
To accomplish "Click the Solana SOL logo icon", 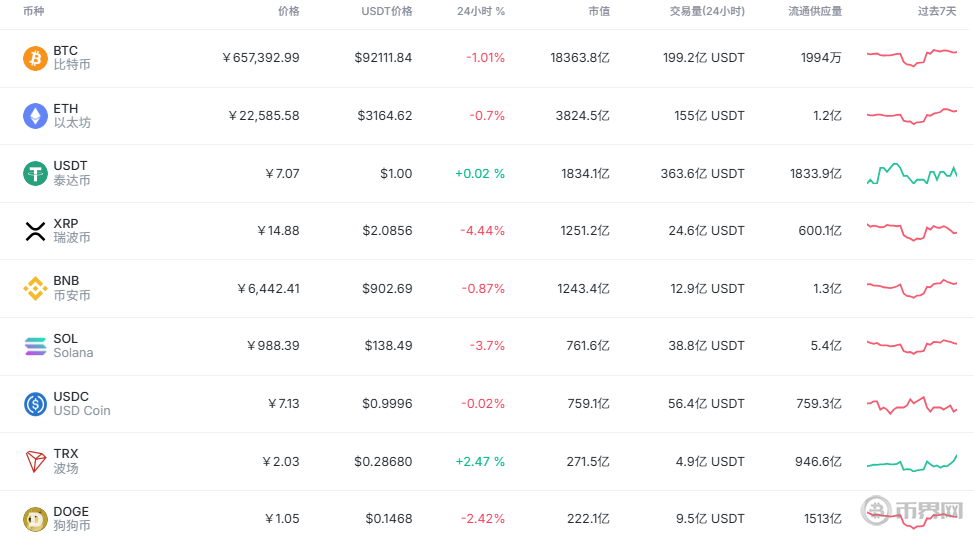I will click(35, 347).
